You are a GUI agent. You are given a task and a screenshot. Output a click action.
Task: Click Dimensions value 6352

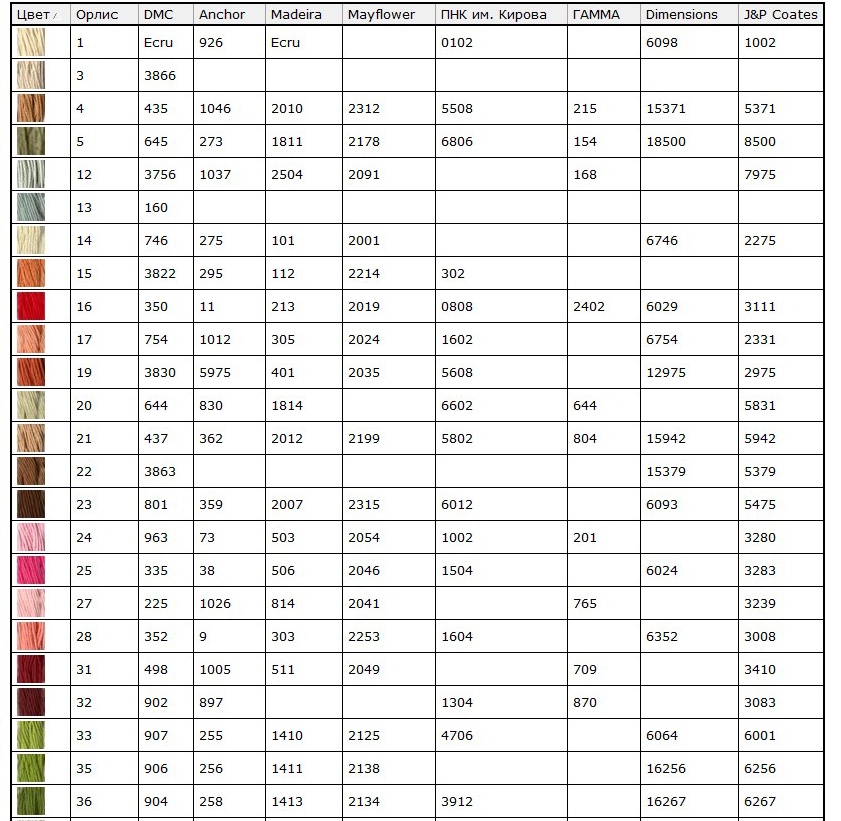(662, 636)
